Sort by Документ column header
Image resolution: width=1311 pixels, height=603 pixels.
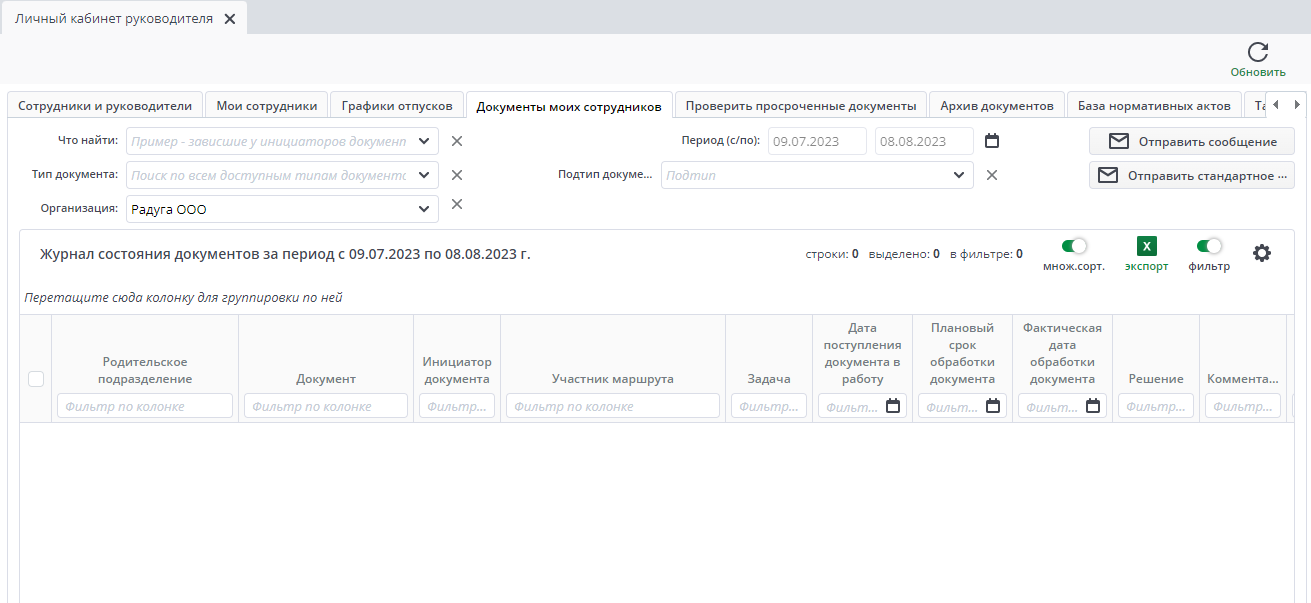[x=326, y=379]
